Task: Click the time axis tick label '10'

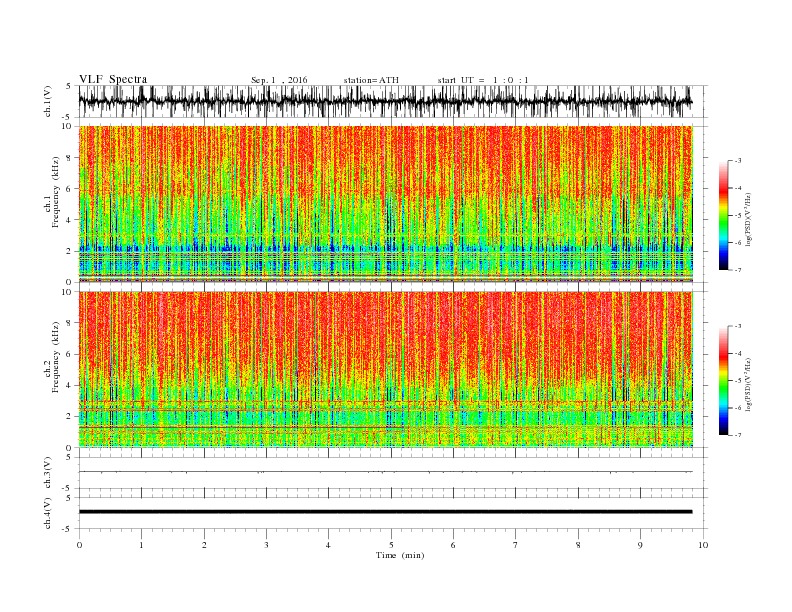Action: (x=703, y=545)
